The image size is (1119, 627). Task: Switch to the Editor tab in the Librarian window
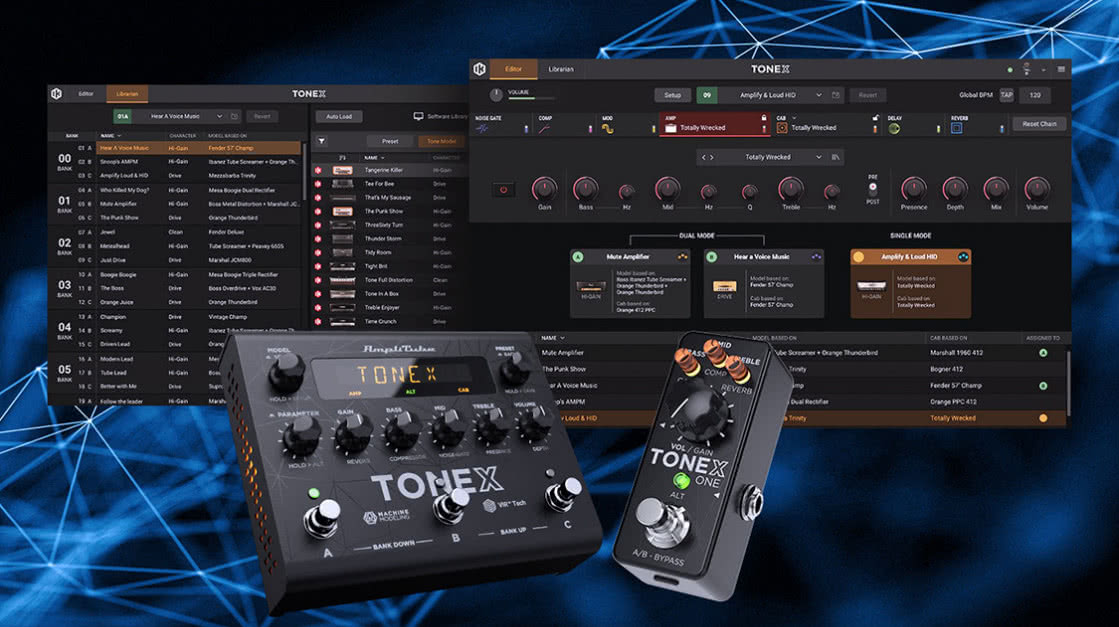86,93
